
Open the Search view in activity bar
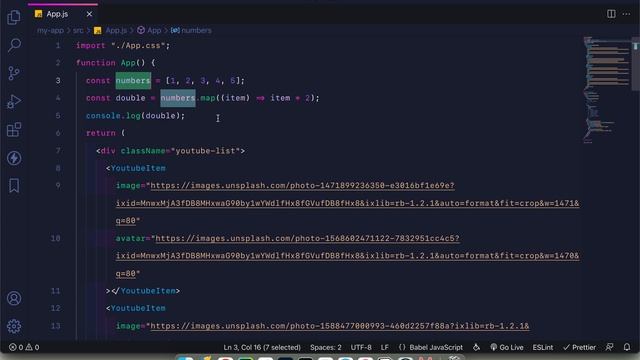[x=14, y=45]
